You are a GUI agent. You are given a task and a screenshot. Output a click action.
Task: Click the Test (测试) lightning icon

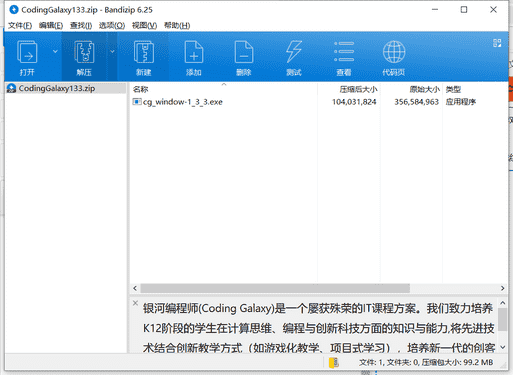[294, 52]
